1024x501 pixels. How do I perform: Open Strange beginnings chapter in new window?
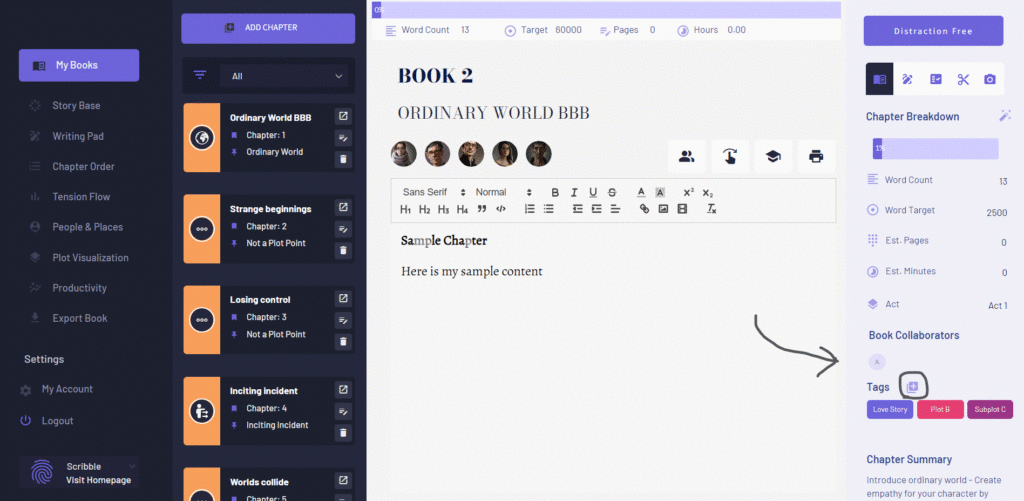click(343, 208)
